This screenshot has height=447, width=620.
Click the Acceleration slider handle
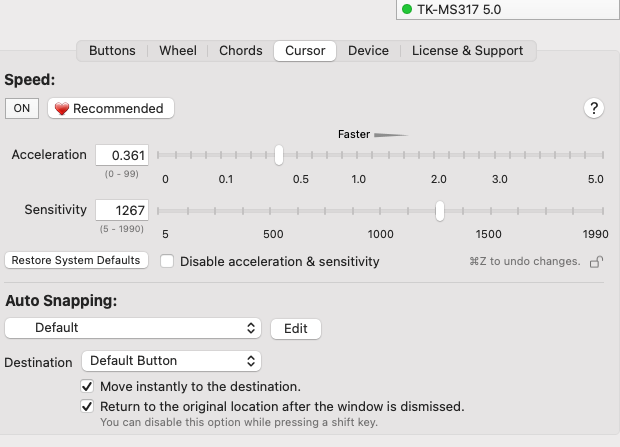coord(279,155)
